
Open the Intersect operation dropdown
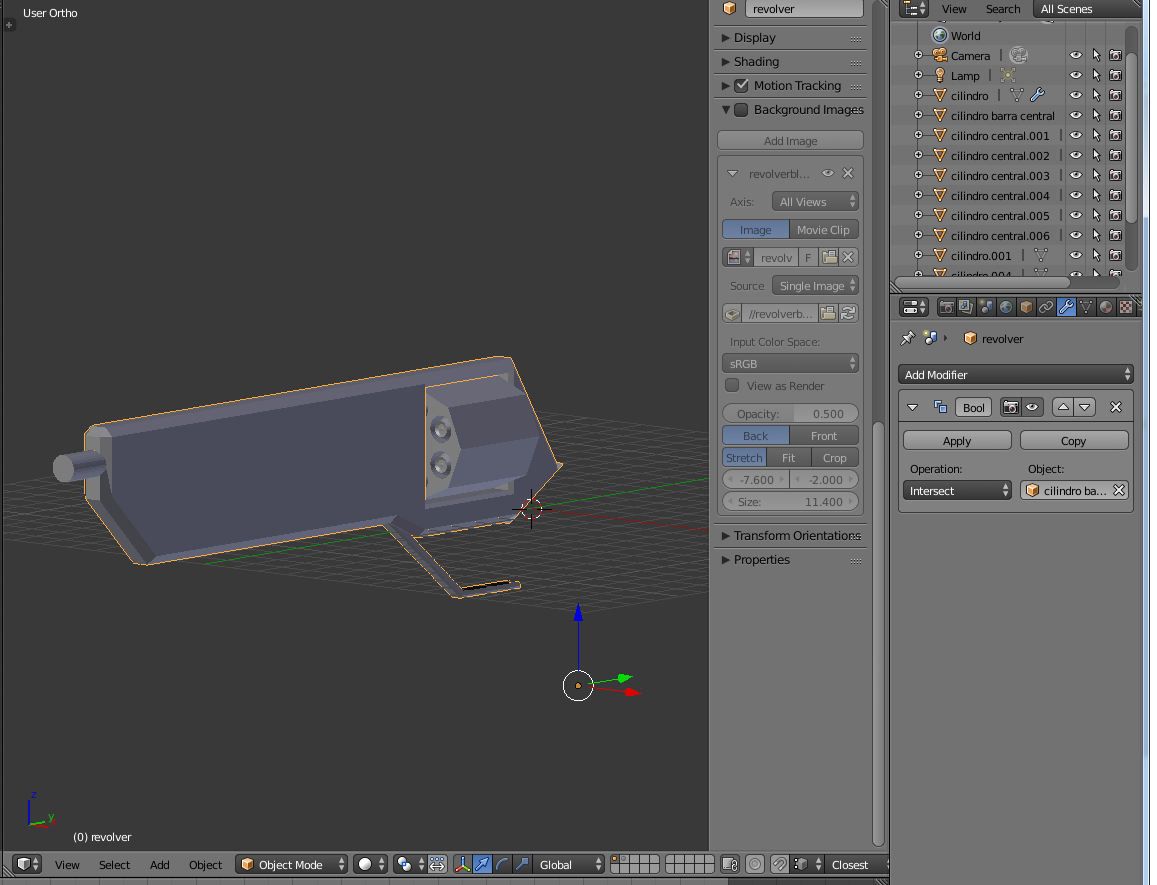tap(957, 490)
